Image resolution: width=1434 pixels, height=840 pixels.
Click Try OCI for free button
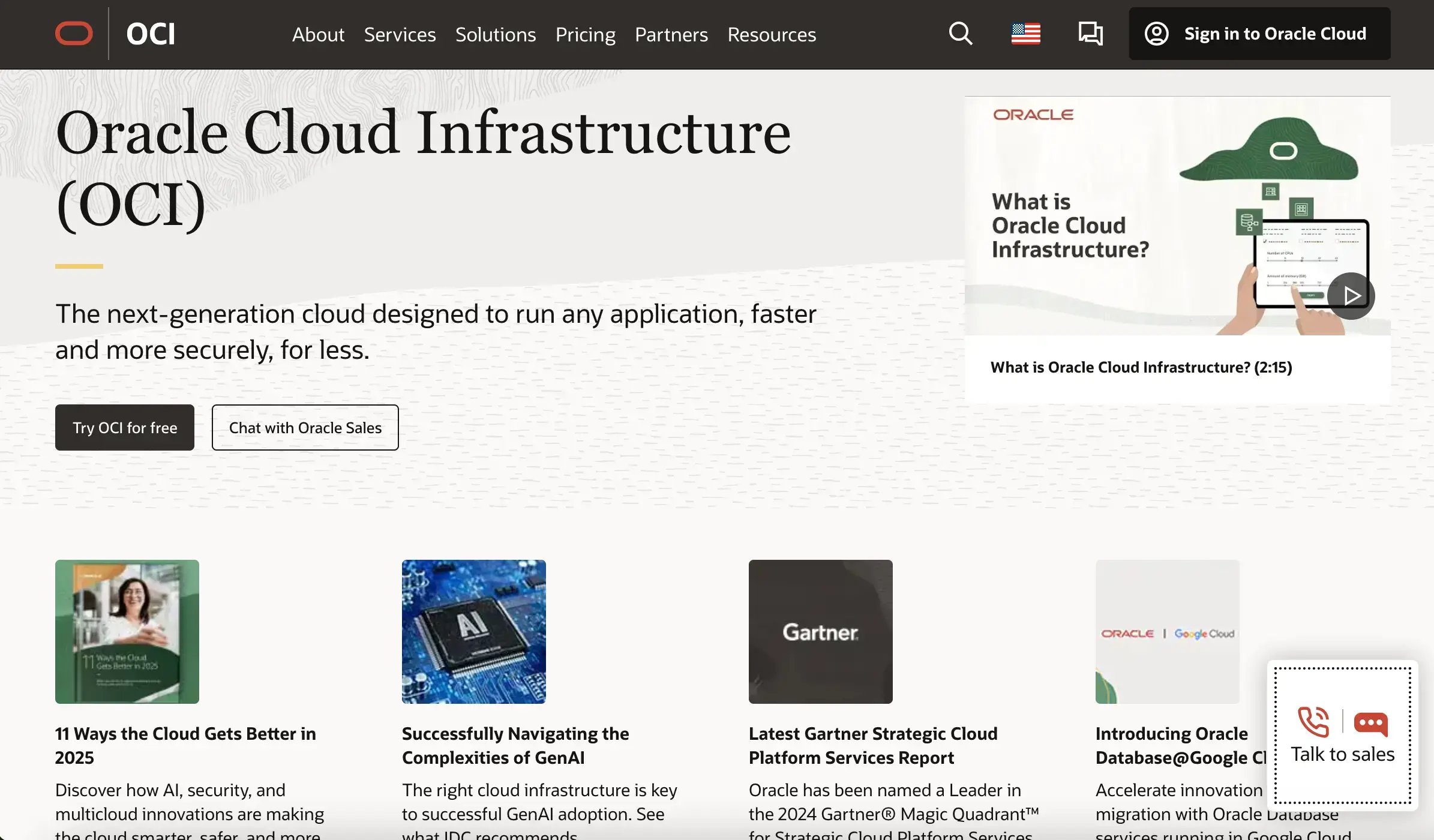125,427
